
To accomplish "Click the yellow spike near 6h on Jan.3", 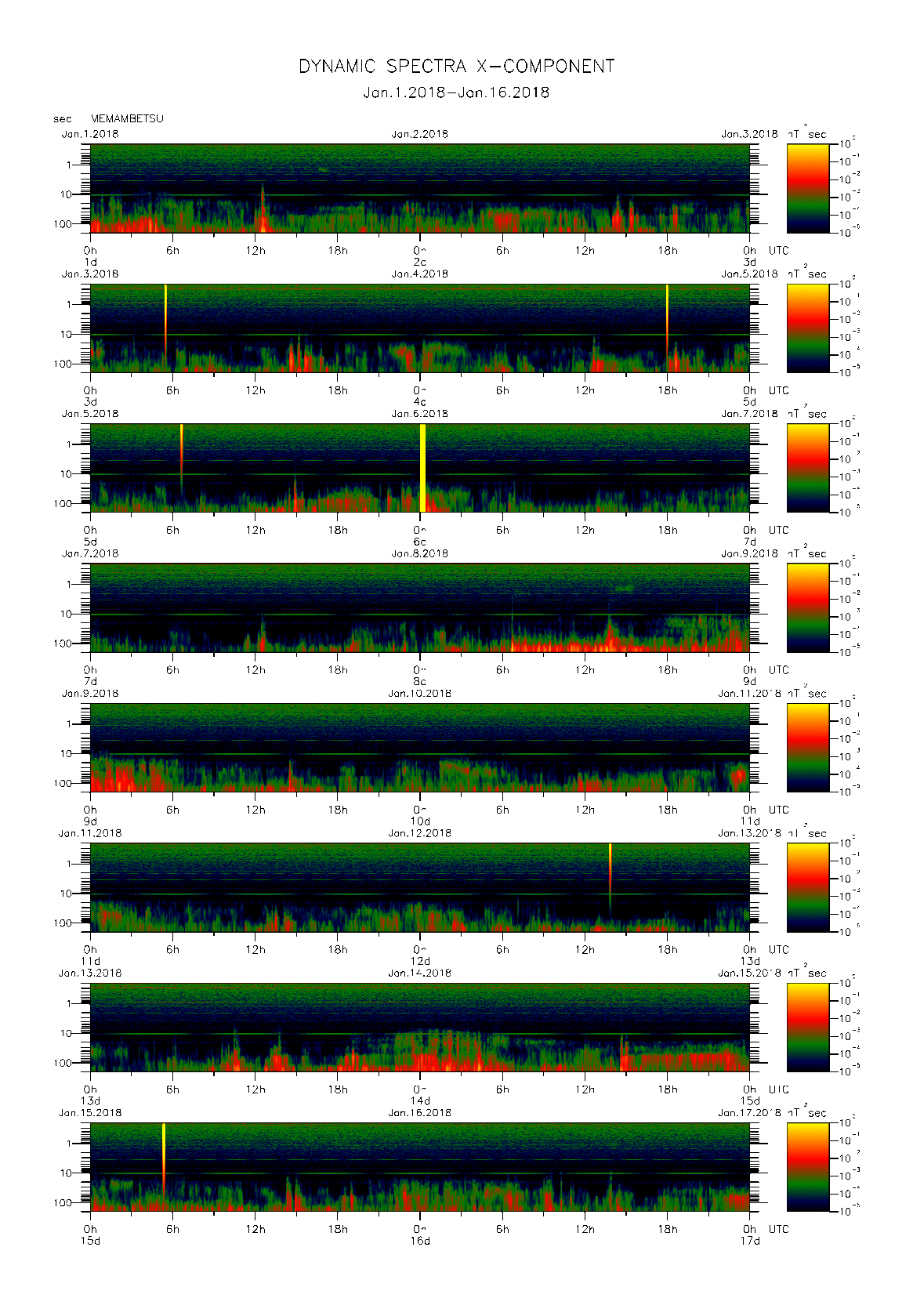I will tap(165, 320).
